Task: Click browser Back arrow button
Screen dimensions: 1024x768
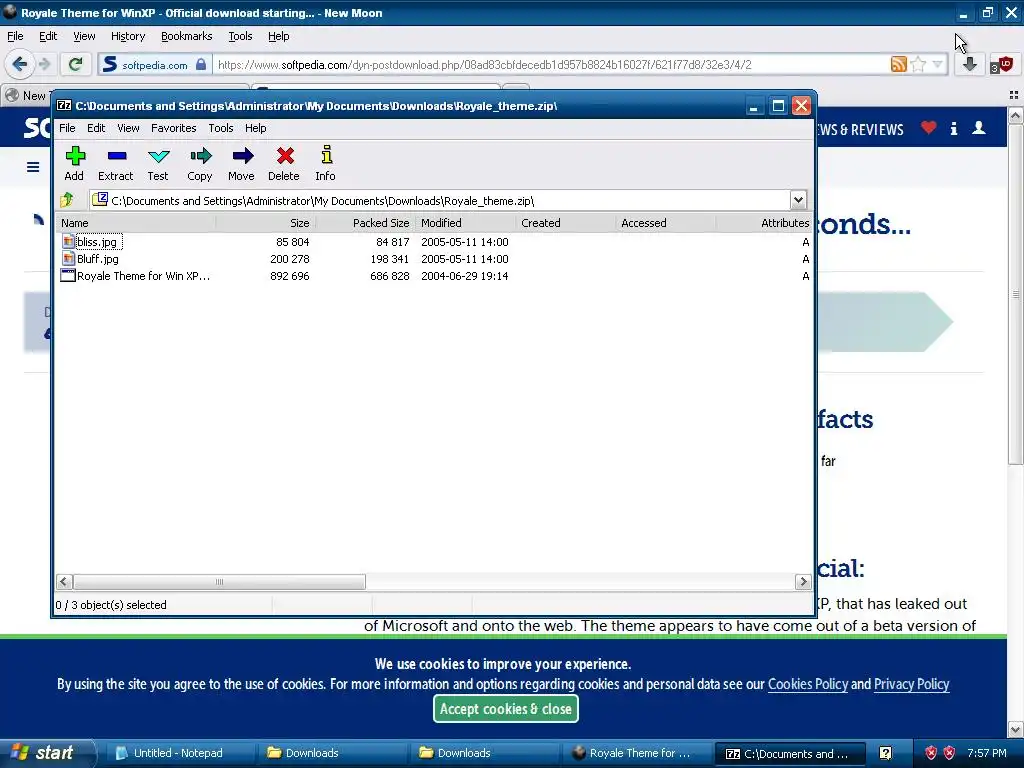Action: click(20, 64)
